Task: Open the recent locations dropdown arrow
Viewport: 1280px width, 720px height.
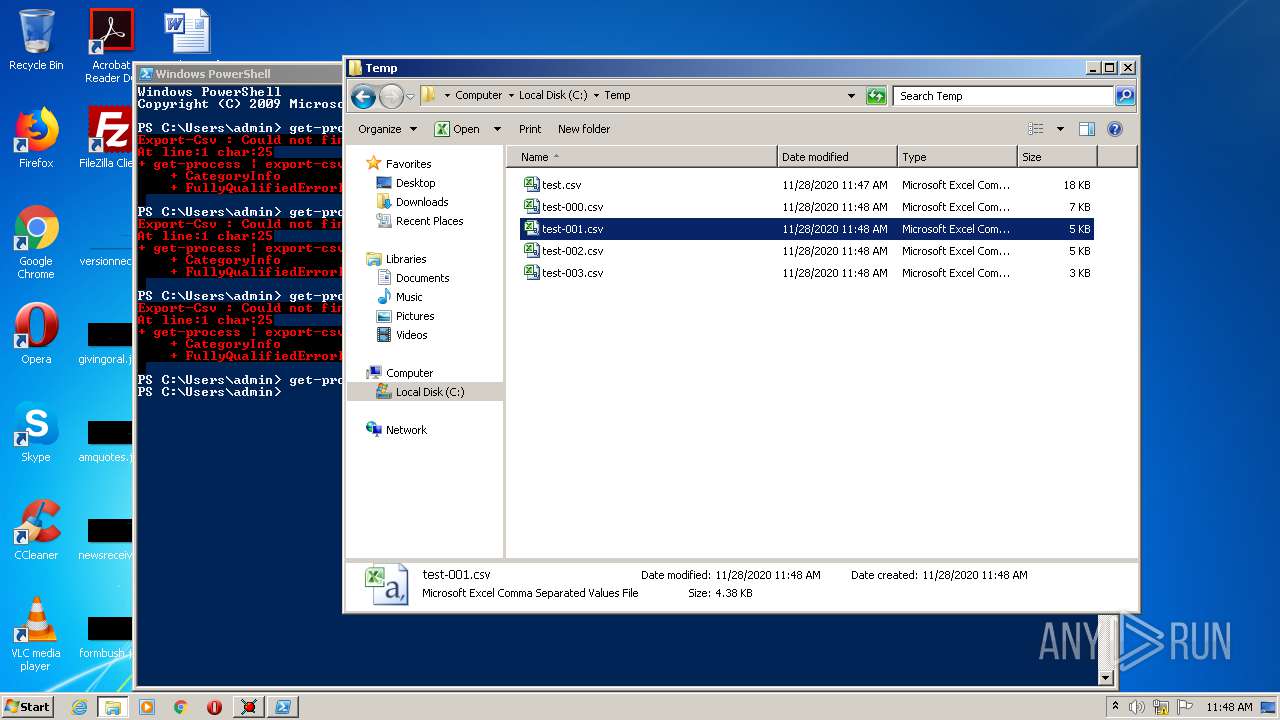Action: pos(410,97)
